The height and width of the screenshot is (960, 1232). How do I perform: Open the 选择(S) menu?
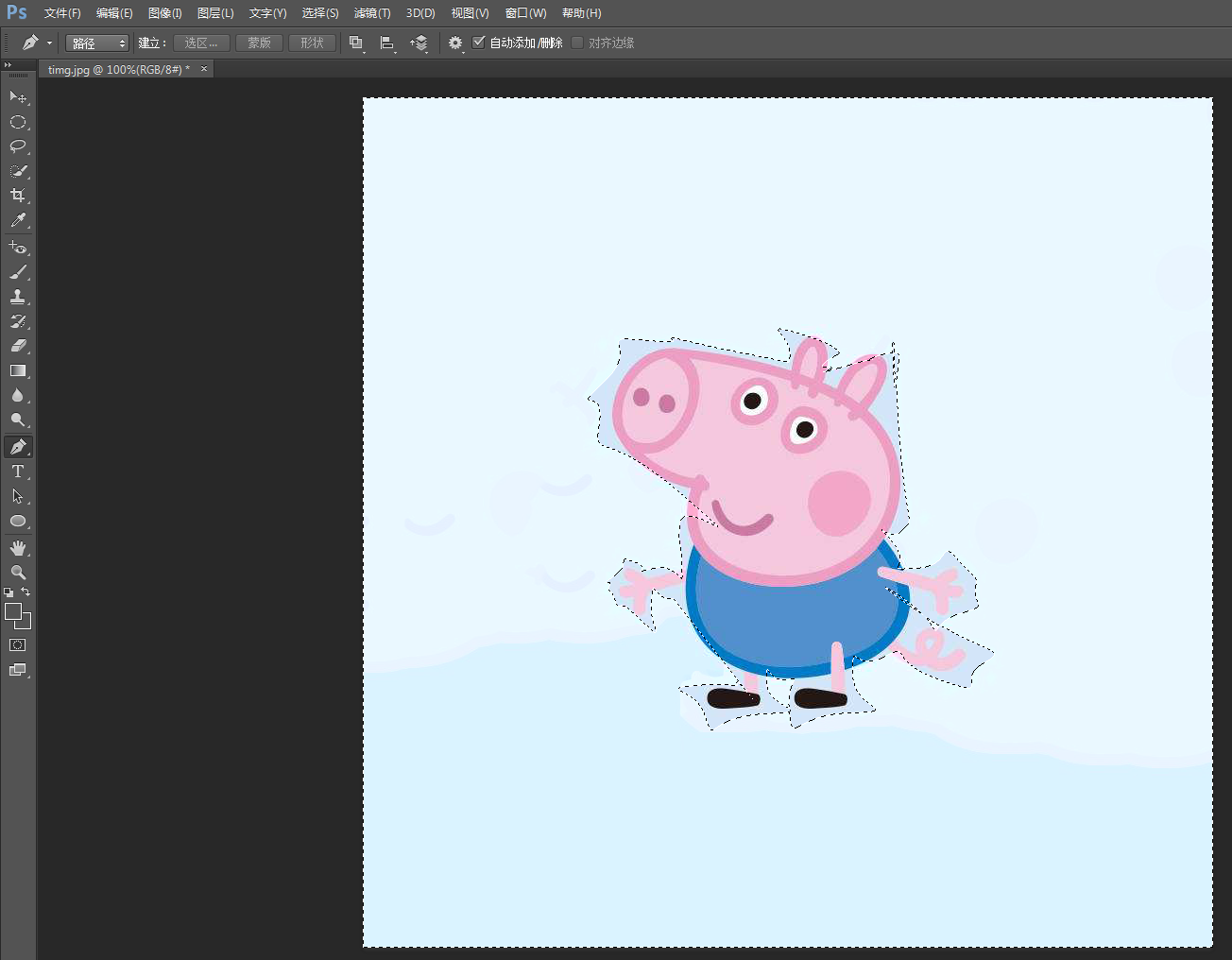coord(320,13)
